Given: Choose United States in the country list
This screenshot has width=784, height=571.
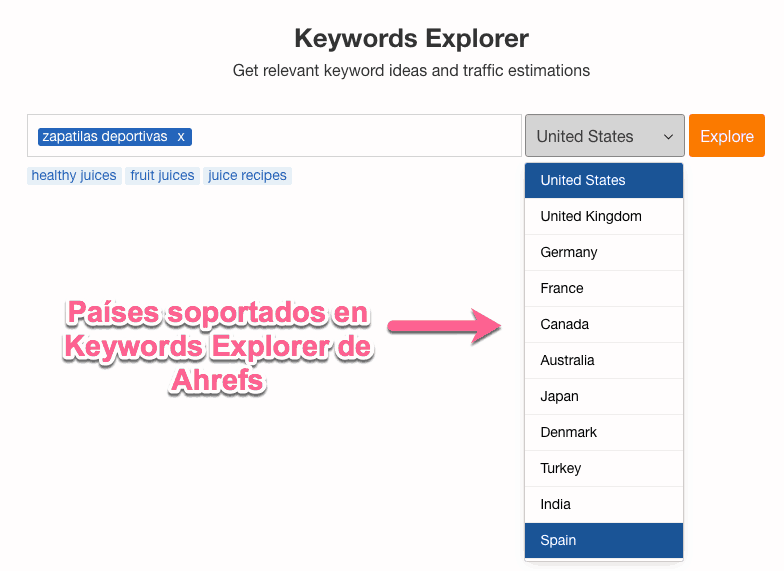Looking at the screenshot, I should tap(604, 180).
